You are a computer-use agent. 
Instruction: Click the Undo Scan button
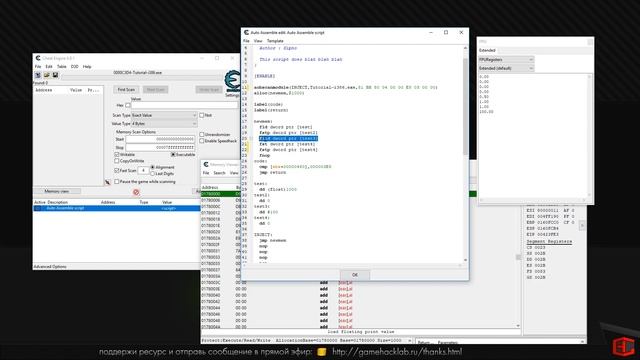click(209, 89)
